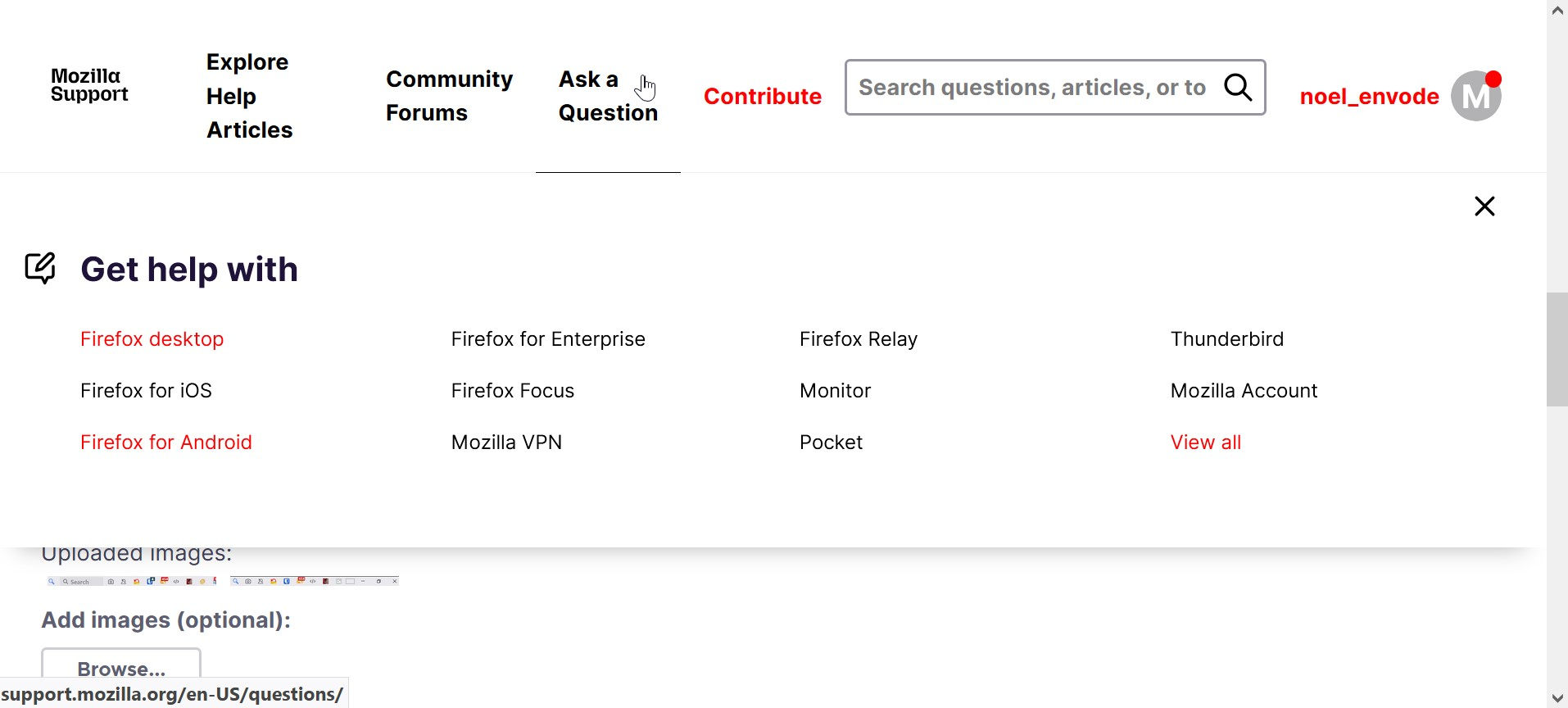Click the Mozilla Support logo
Screen dimensions: 1568x708
[x=89, y=85]
